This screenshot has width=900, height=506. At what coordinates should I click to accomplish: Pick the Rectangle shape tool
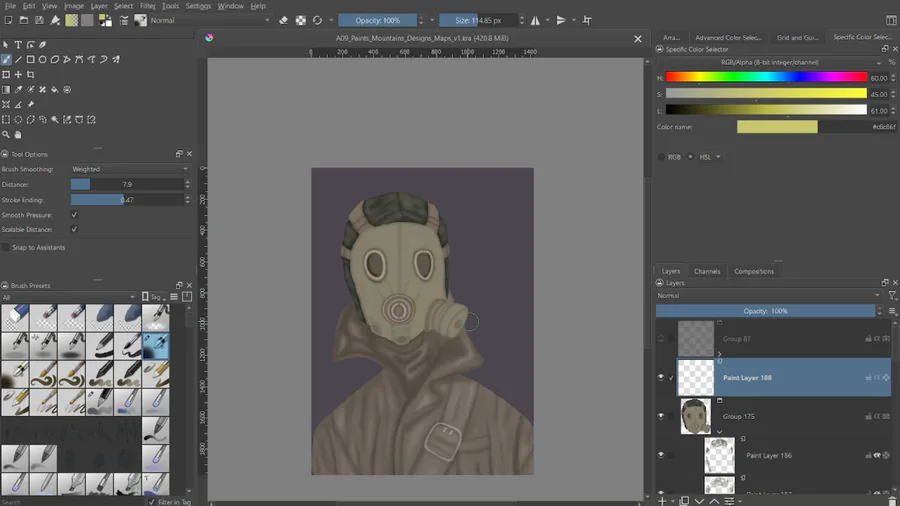pyautogui.click(x=31, y=60)
